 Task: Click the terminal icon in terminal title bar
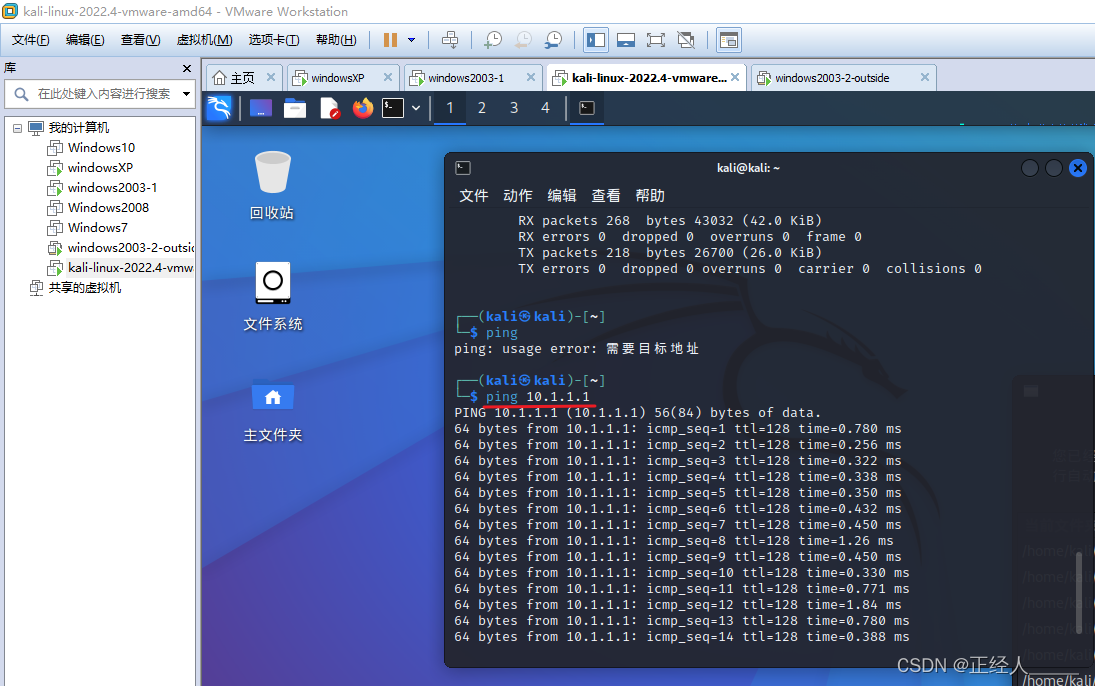click(x=463, y=168)
